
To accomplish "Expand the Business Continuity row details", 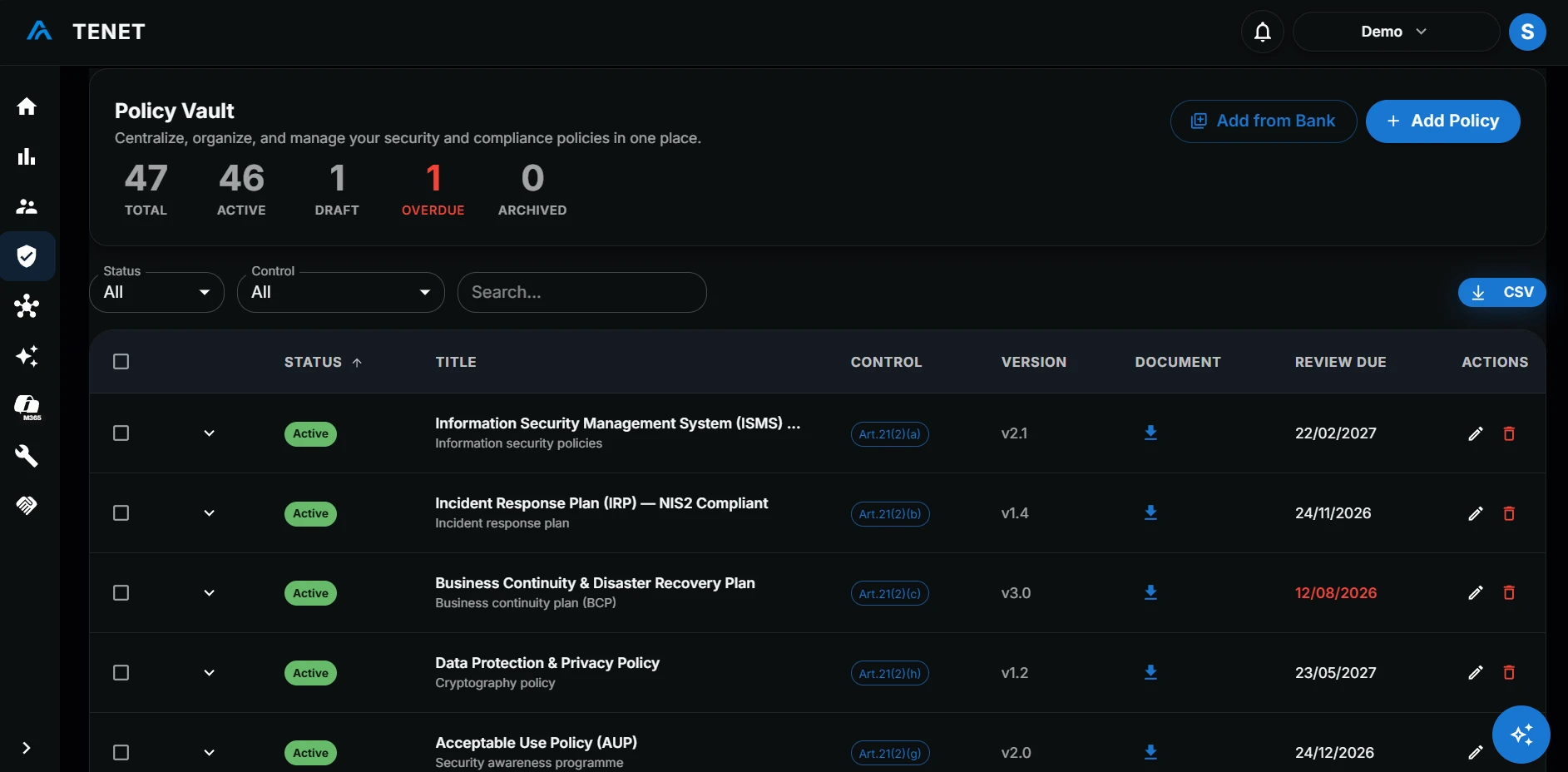I will click(210, 592).
